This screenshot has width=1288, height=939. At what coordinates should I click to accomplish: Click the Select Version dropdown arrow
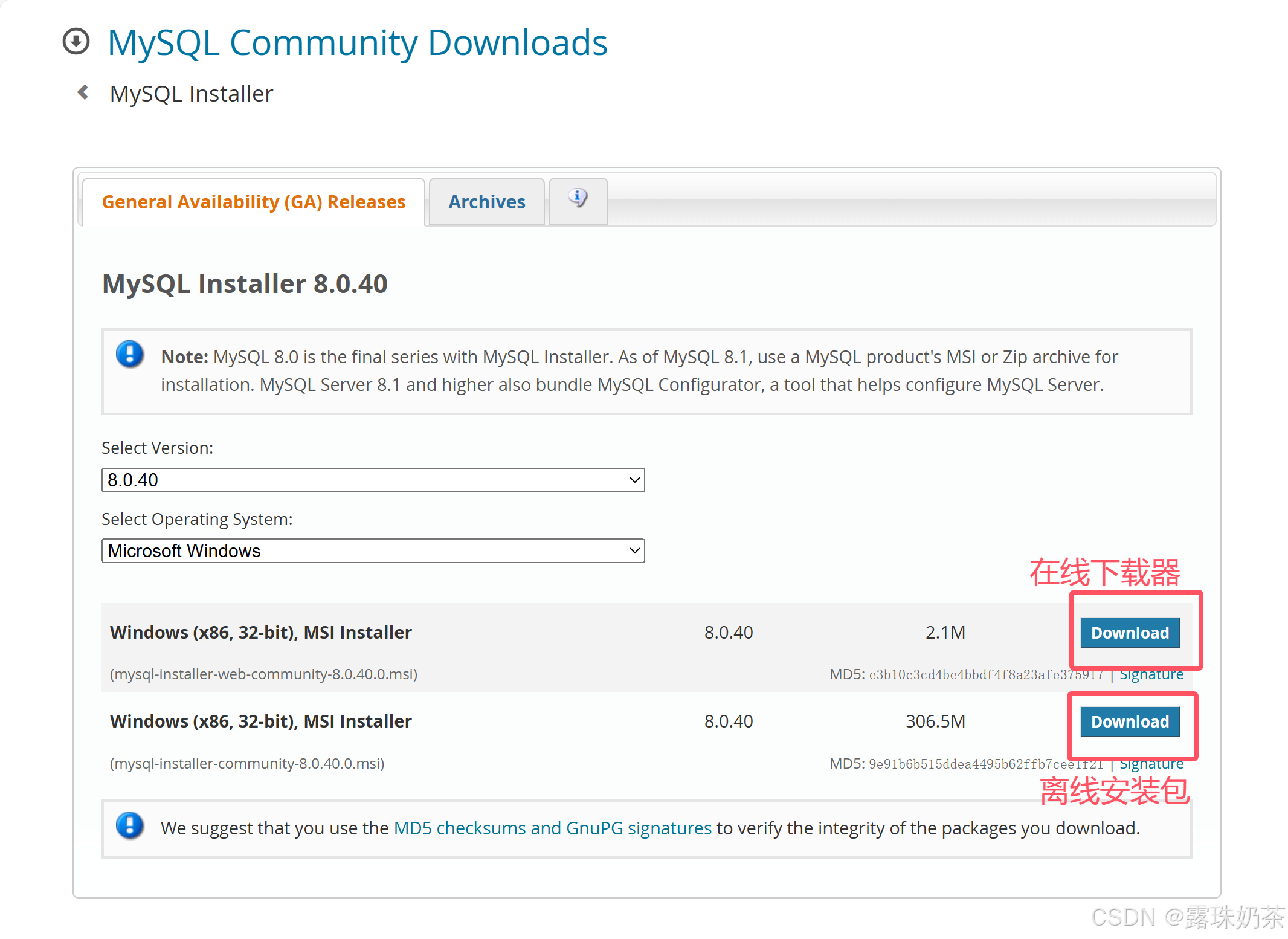coord(634,480)
